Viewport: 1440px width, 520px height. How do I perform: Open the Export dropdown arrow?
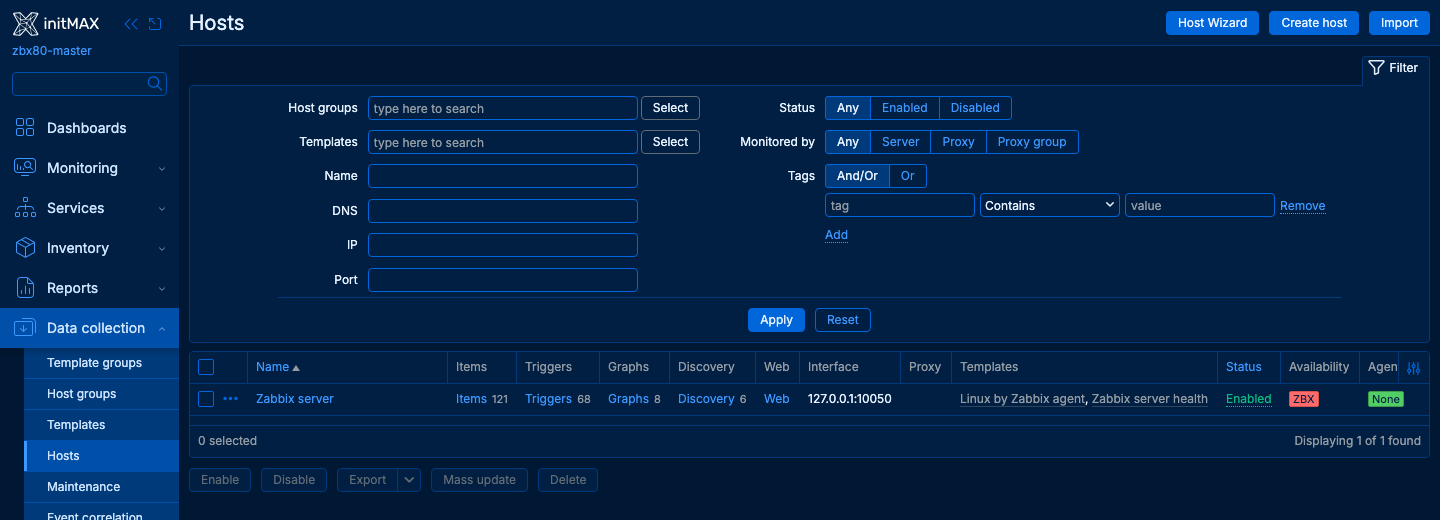(x=409, y=480)
